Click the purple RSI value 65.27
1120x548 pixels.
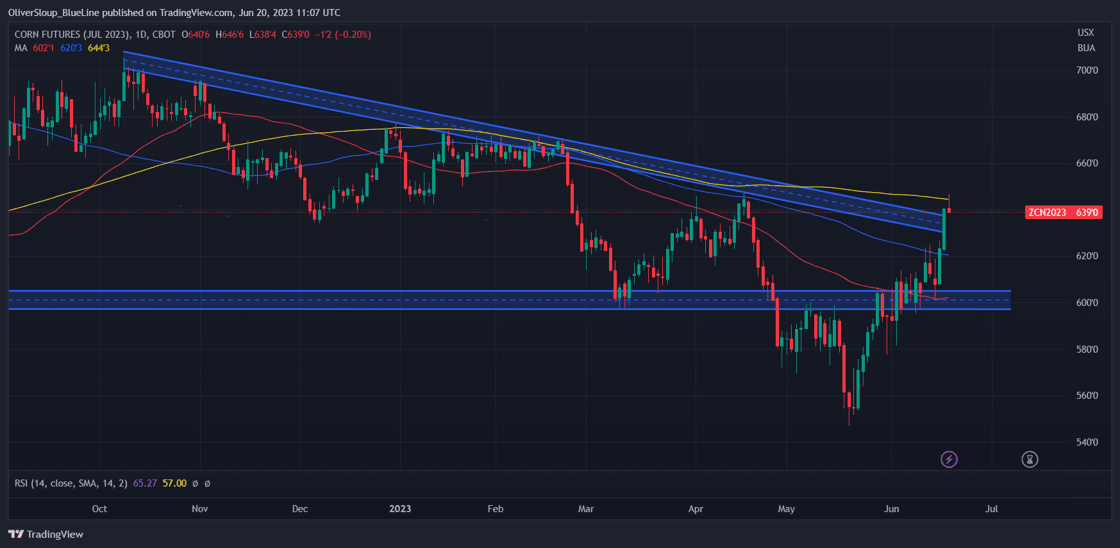(144, 484)
